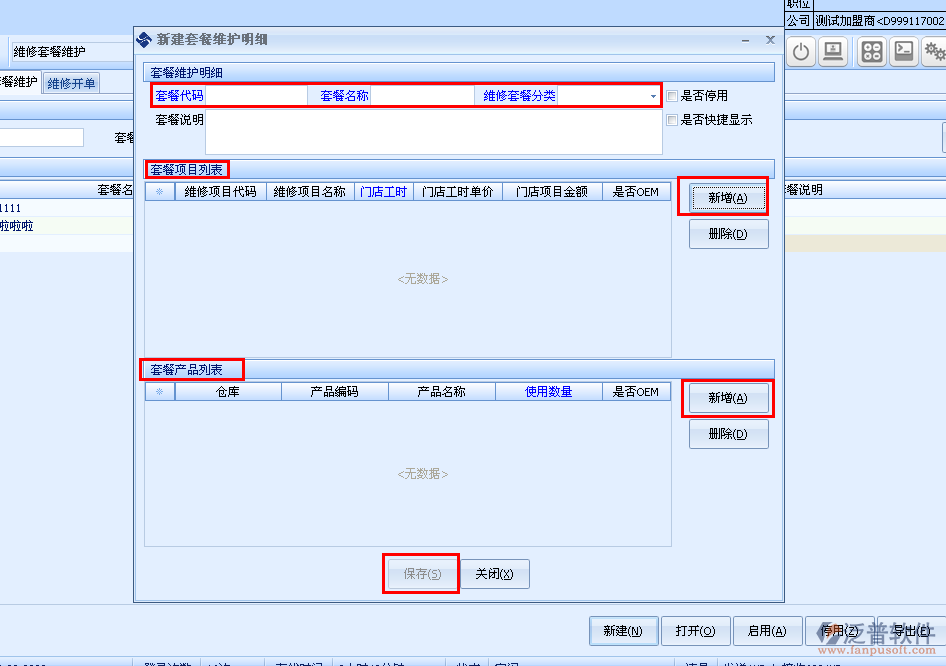
Task: Close dialog with the title bar X
Action: (x=769, y=40)
